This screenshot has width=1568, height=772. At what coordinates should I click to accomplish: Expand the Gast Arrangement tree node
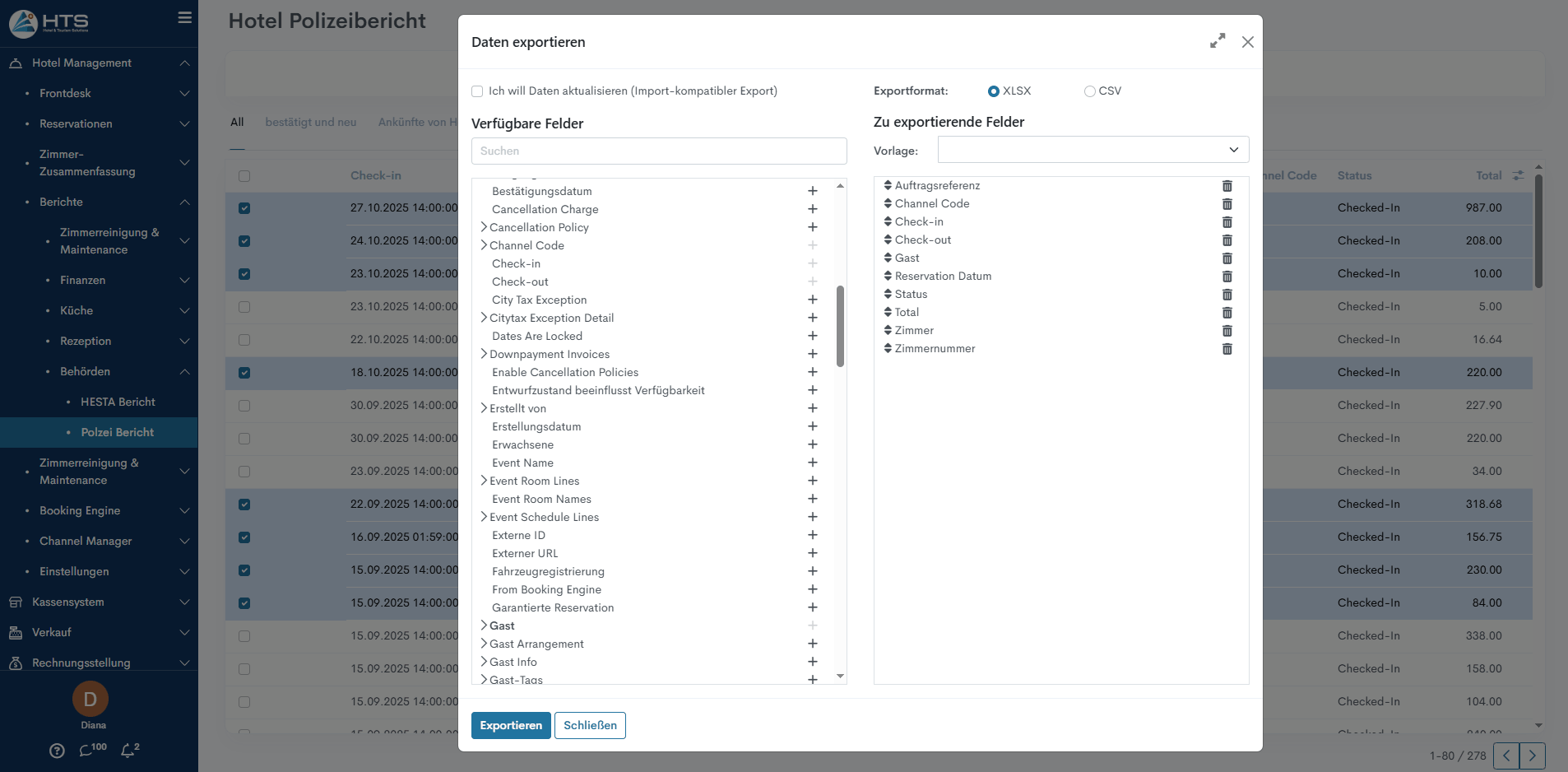[484, 644]
